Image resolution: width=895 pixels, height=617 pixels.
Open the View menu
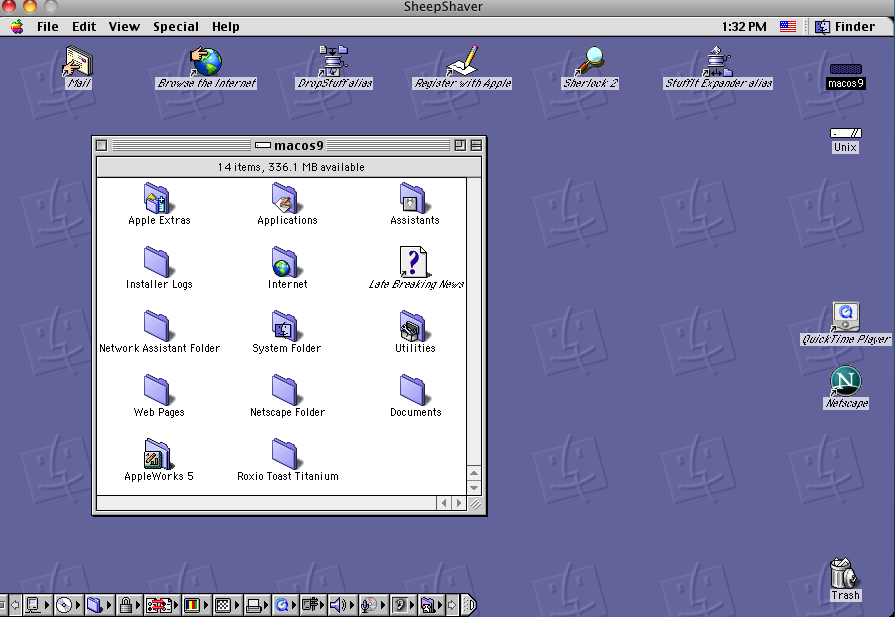coord(124,27)
